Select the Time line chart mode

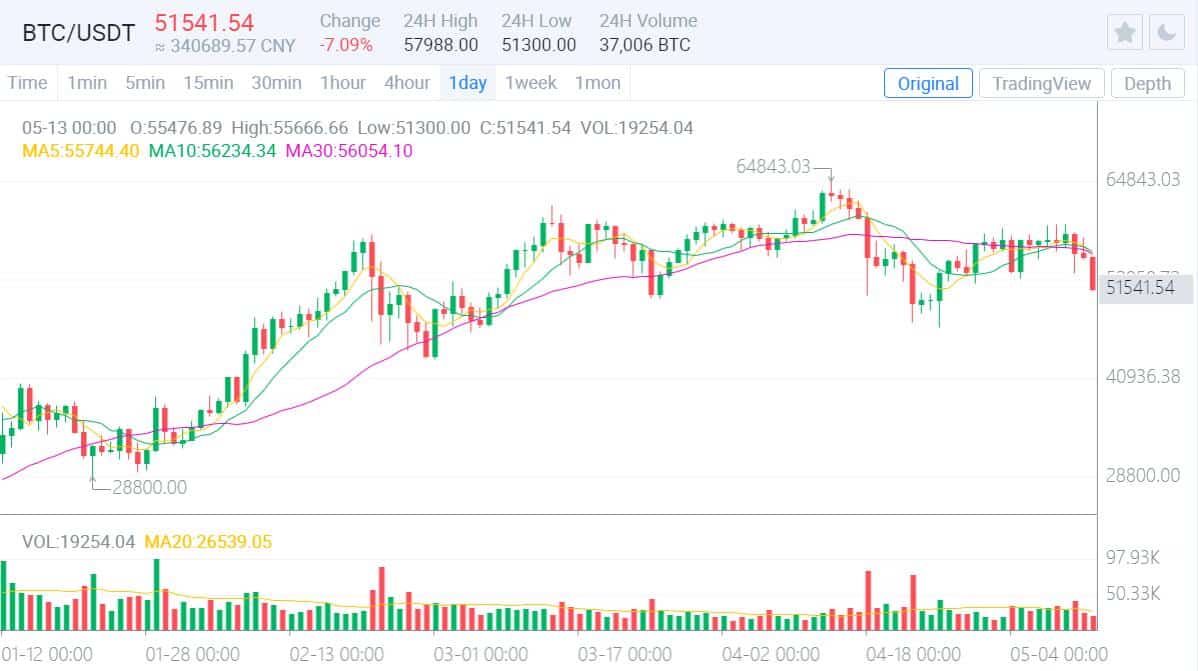(28, 83)
